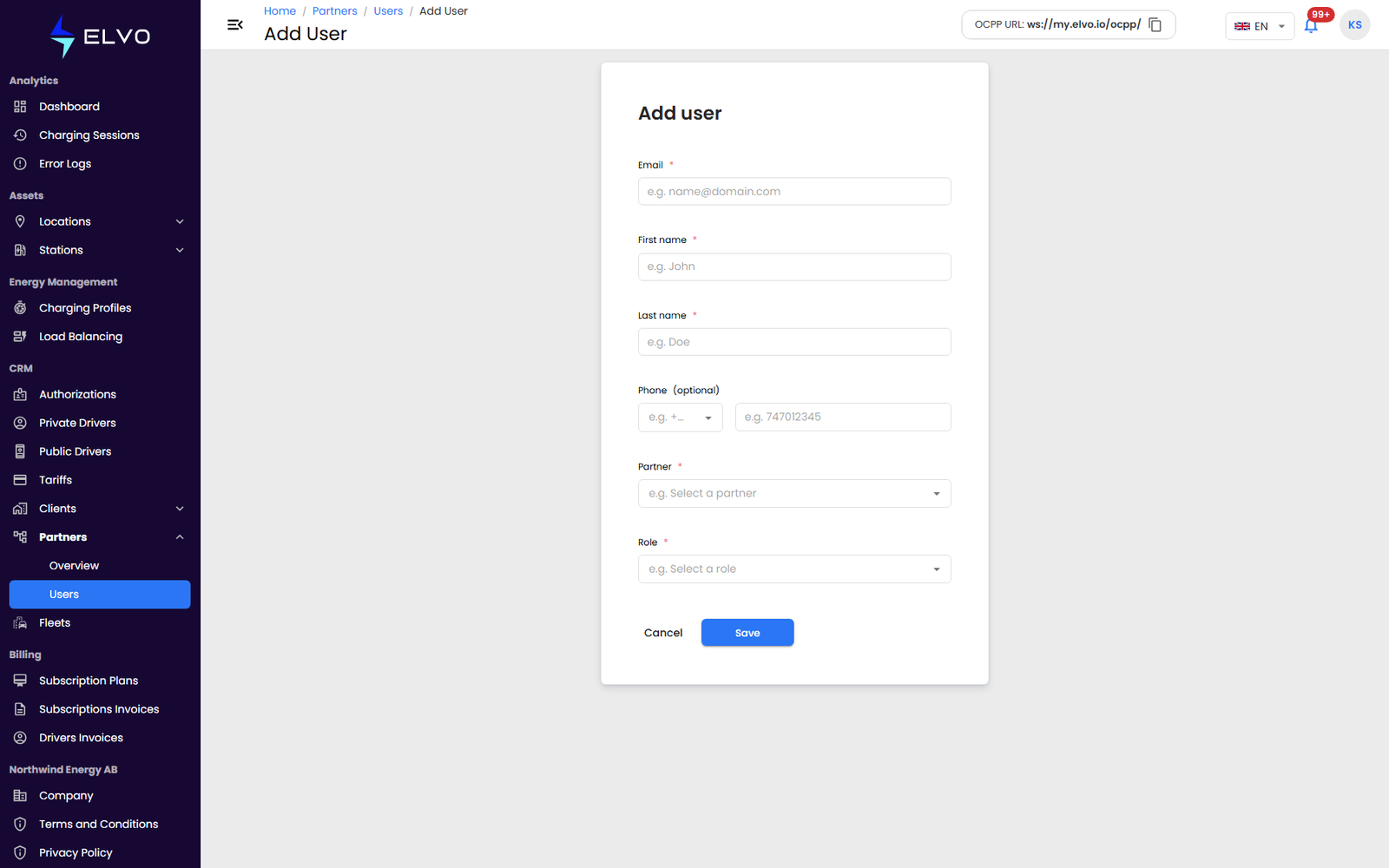Click the Load Balancing icon

pyautogui.click(x=20, y=337)
